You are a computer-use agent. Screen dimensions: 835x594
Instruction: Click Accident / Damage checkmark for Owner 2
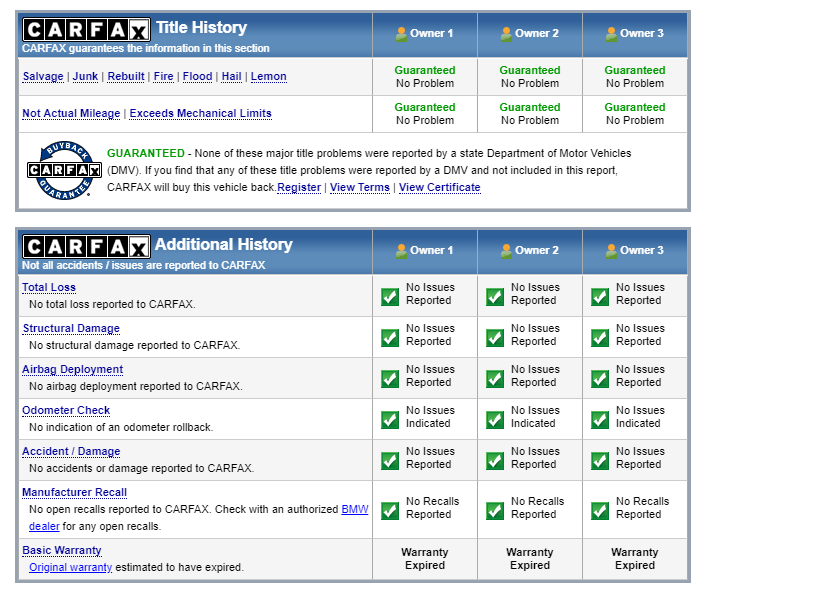click(x=495, y=461)
